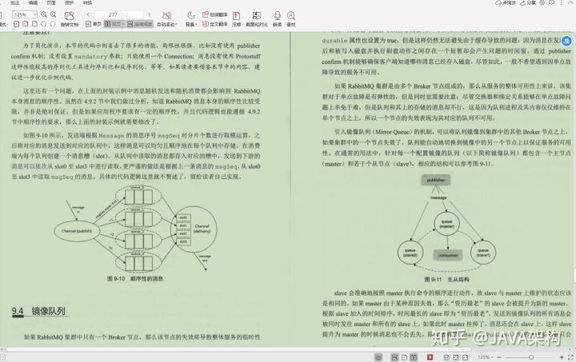Viewport: 576px width, 362px height.
Task: Click the share (分享) button
Action: [x=528, y=3]
